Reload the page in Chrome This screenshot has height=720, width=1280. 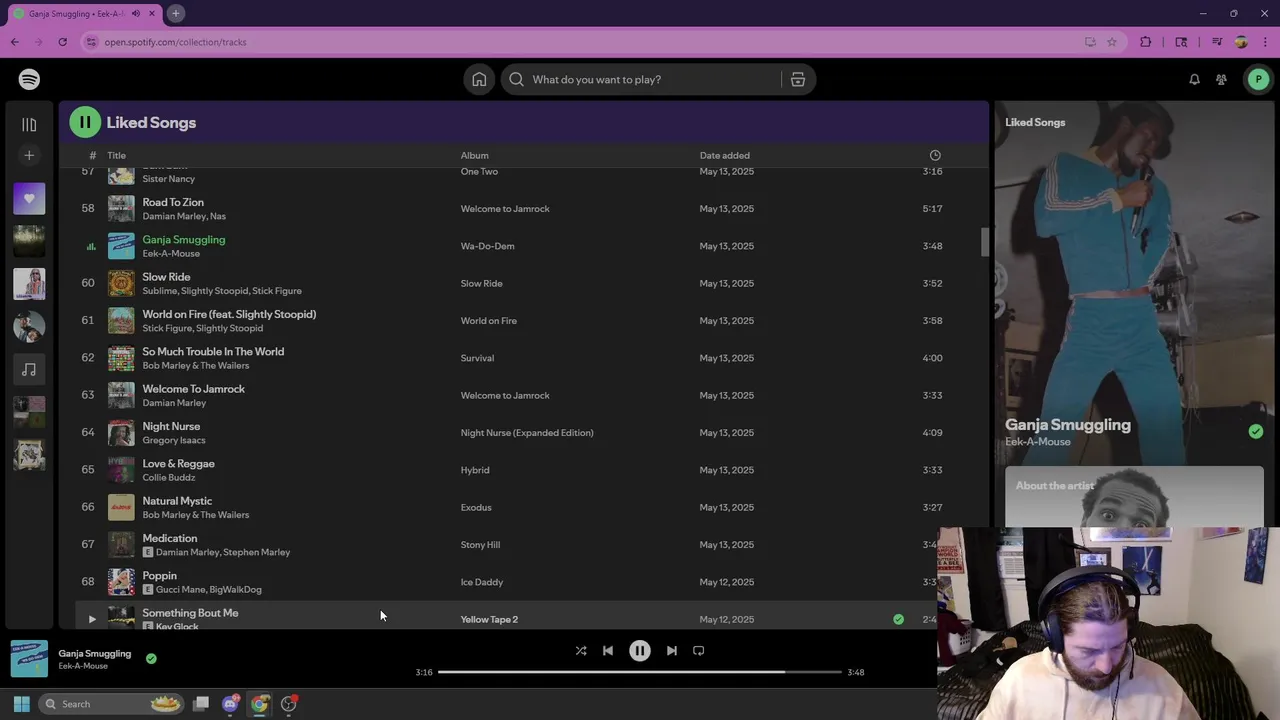tap(62, 42)
